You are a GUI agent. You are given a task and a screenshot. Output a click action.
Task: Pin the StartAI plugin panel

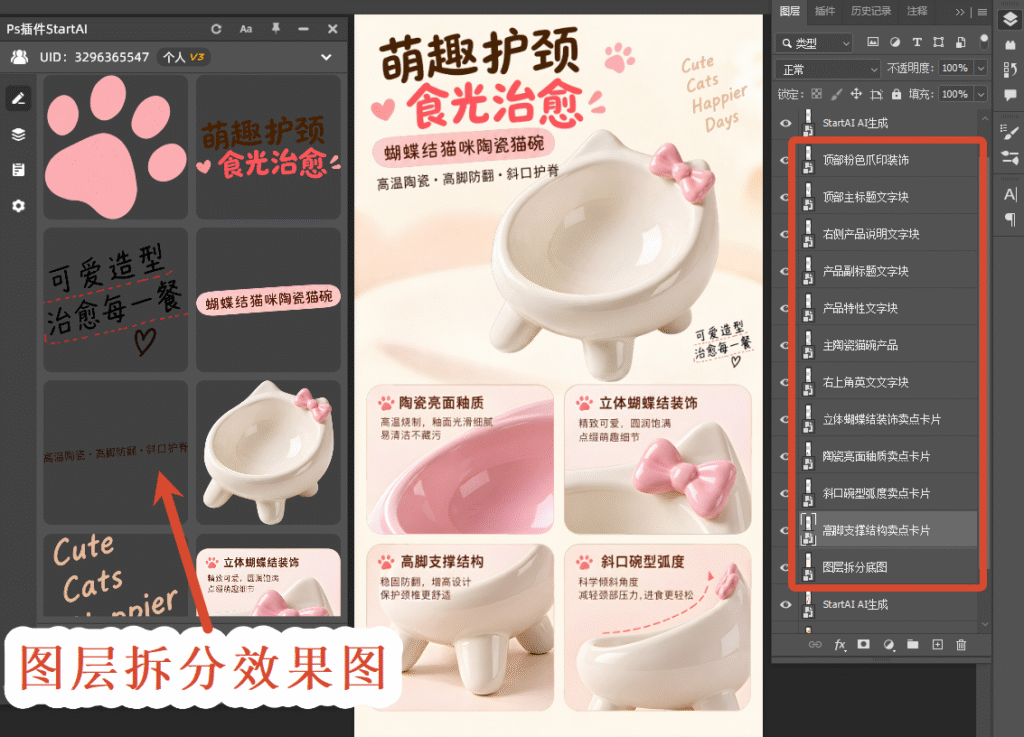(276, 28)
